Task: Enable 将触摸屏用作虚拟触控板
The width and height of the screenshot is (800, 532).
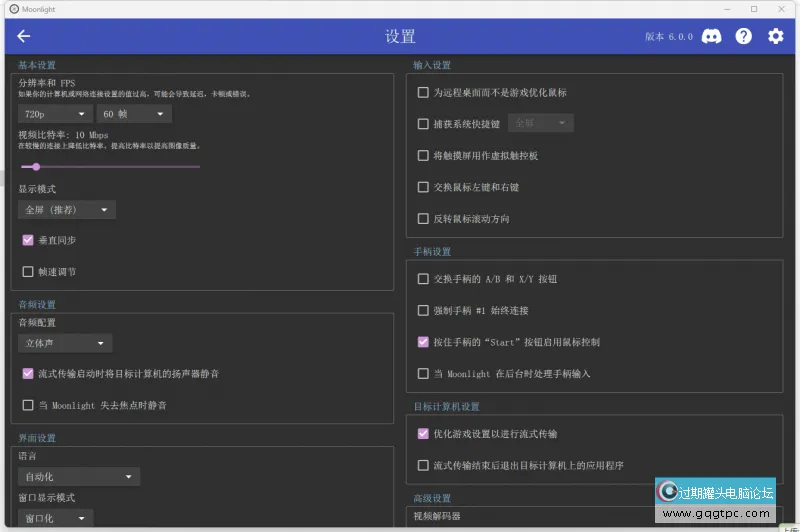Action: 423,156
